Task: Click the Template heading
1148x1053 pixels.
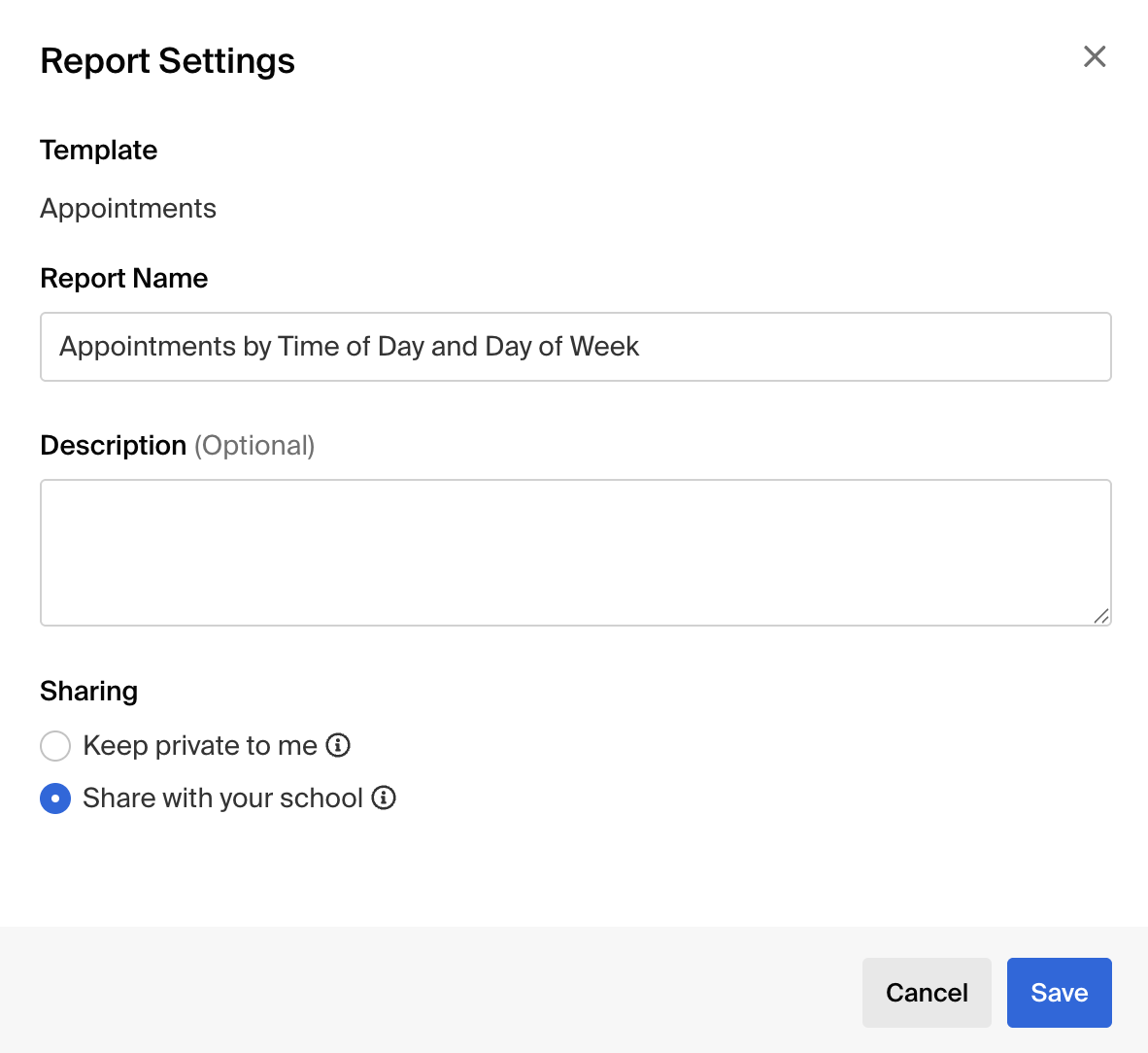Action: click(x=98, y=151)
